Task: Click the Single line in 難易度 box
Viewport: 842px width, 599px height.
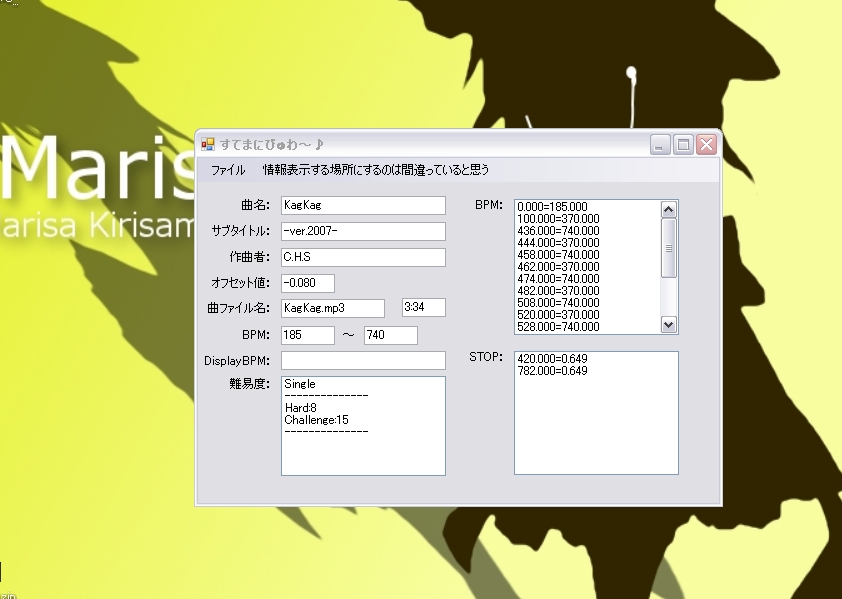Action: 300,384
